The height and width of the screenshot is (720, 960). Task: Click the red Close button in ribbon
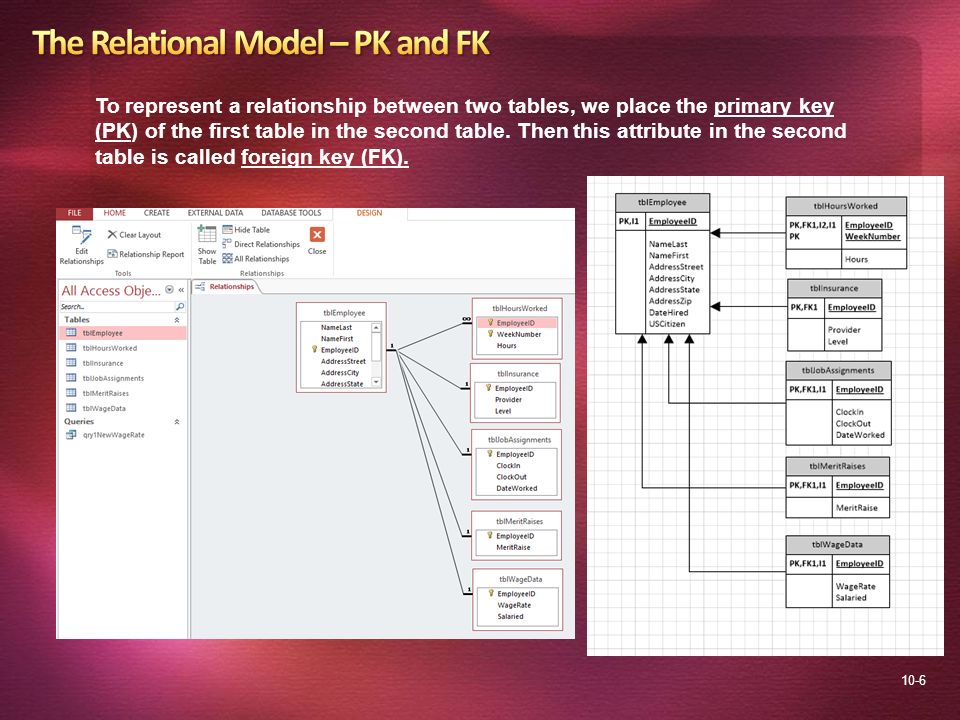click(317, 234)
